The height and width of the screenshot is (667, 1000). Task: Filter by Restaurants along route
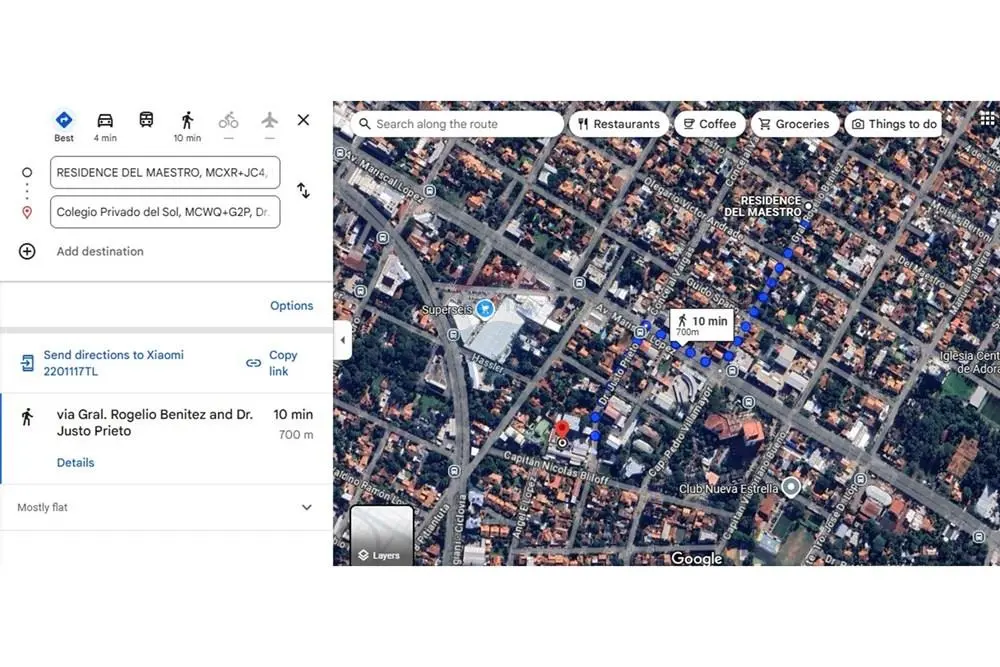(620, 124)
